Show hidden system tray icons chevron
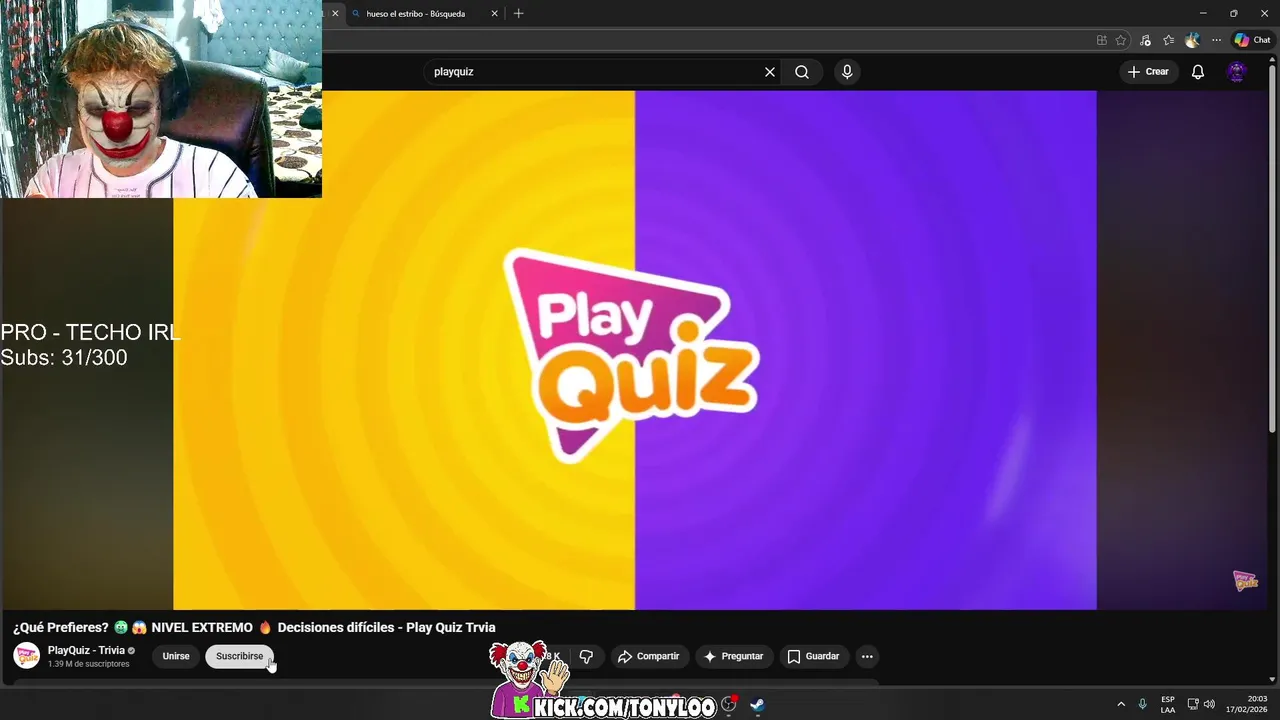This screenshot has width=1280, height=720. pos(1121,704)
